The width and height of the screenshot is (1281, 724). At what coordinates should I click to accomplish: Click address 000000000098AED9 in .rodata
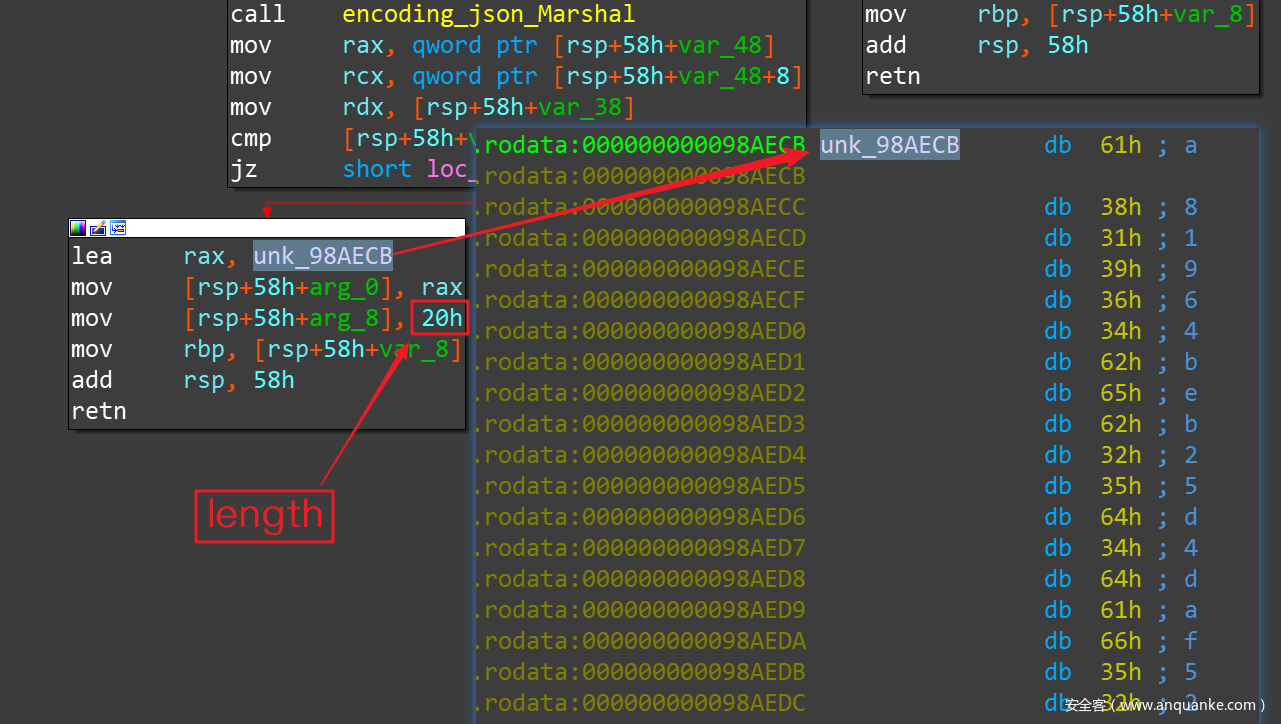coord(694,610)
